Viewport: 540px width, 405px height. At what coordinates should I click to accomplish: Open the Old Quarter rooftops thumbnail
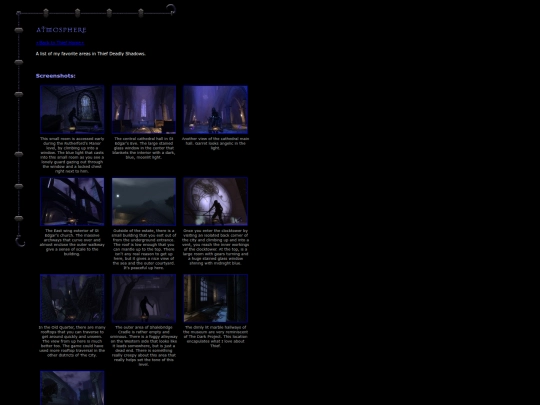pos(72,298)
